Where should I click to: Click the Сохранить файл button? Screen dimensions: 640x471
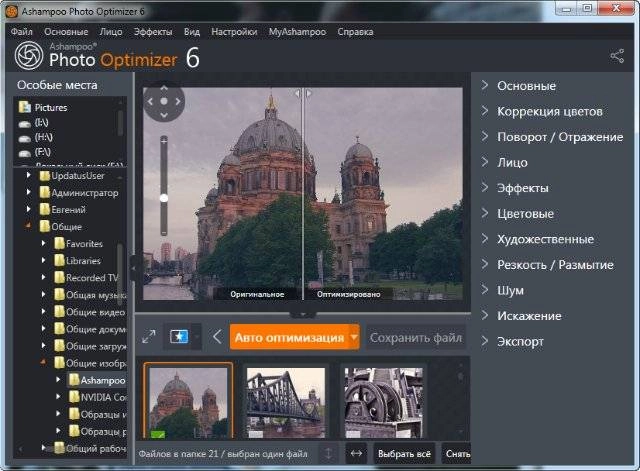tap(416, 338)
